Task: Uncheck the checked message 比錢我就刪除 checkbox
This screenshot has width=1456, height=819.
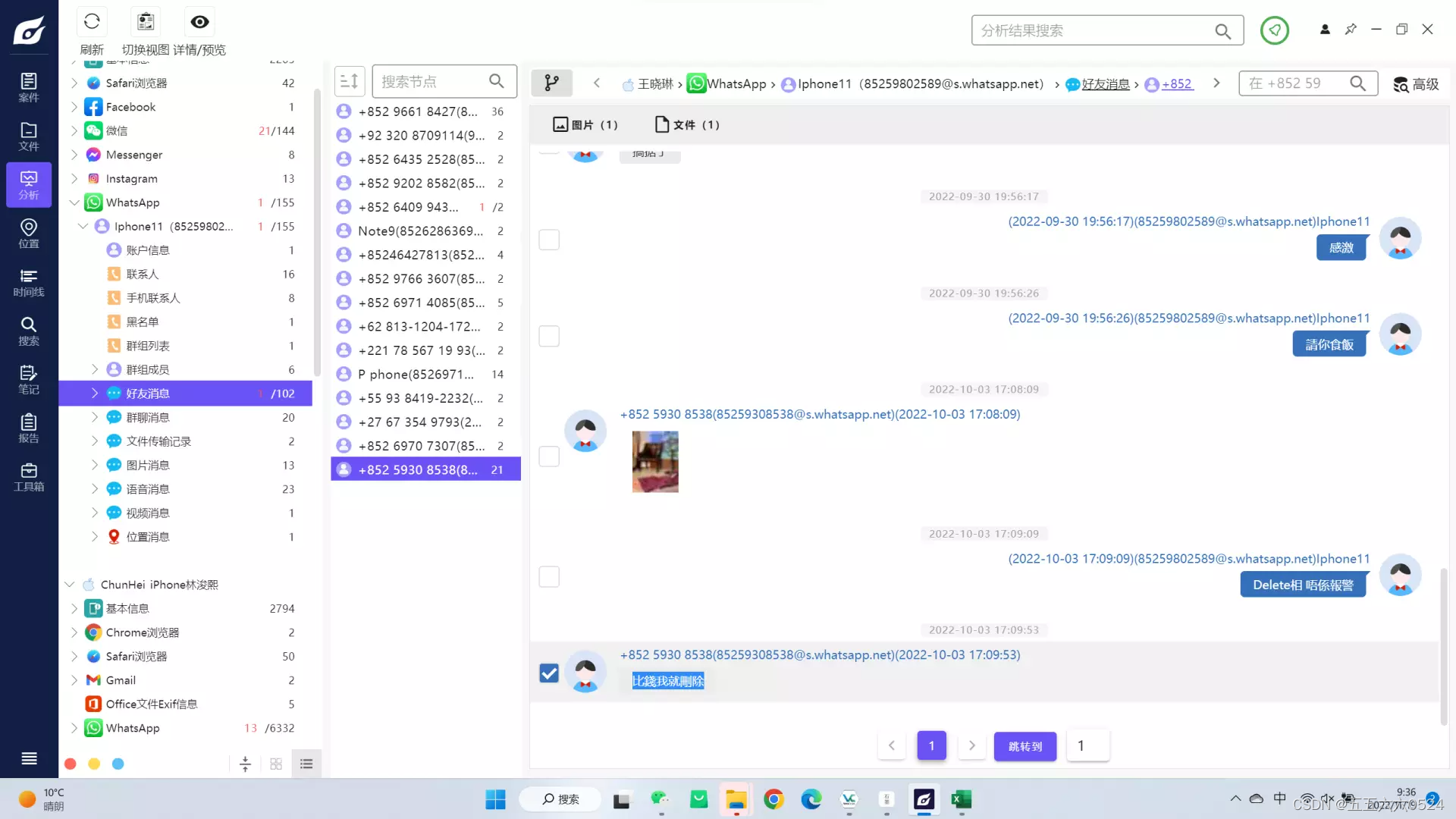Action: pyautogui.click(x=549, y=673)
